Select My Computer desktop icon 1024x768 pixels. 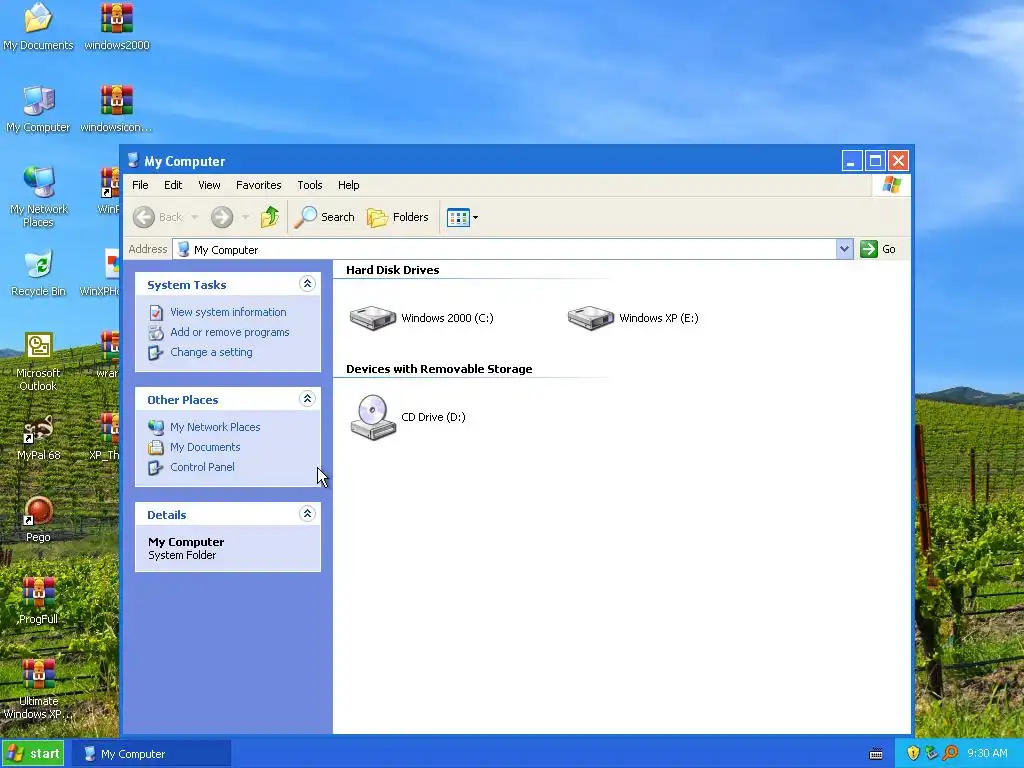[x=38, y=108]
